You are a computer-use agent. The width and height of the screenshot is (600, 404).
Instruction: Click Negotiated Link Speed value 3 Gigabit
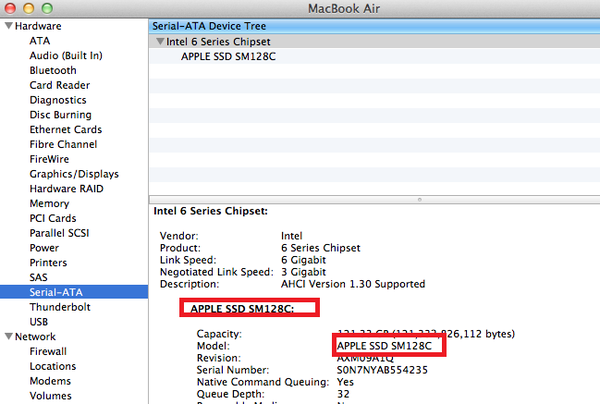click(x=303, y=272)
